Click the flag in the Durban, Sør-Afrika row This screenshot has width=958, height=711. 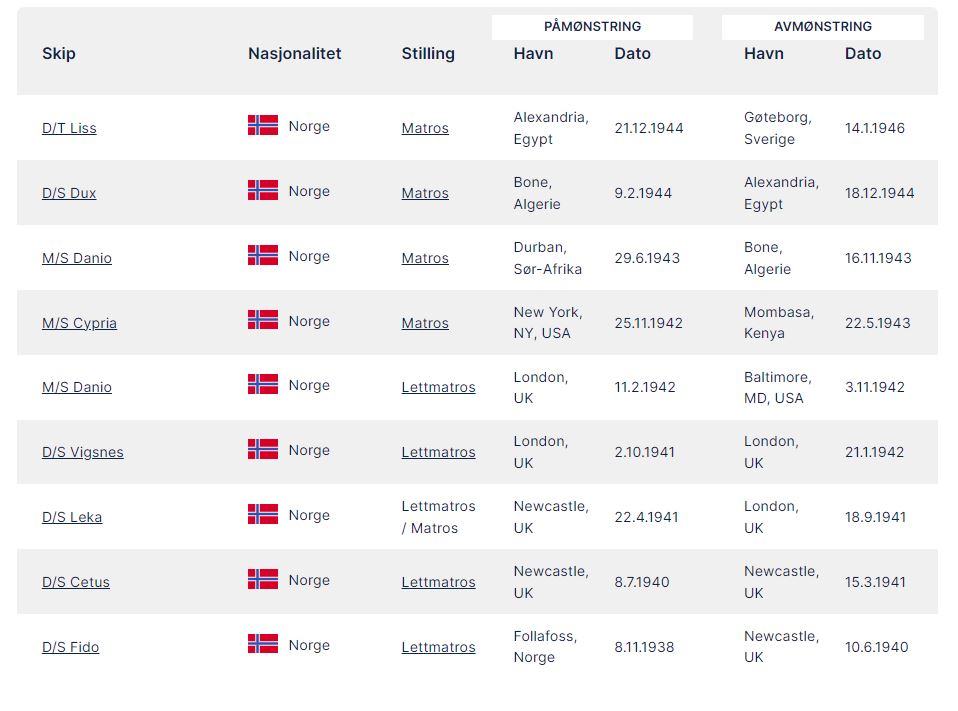[263, 256]
